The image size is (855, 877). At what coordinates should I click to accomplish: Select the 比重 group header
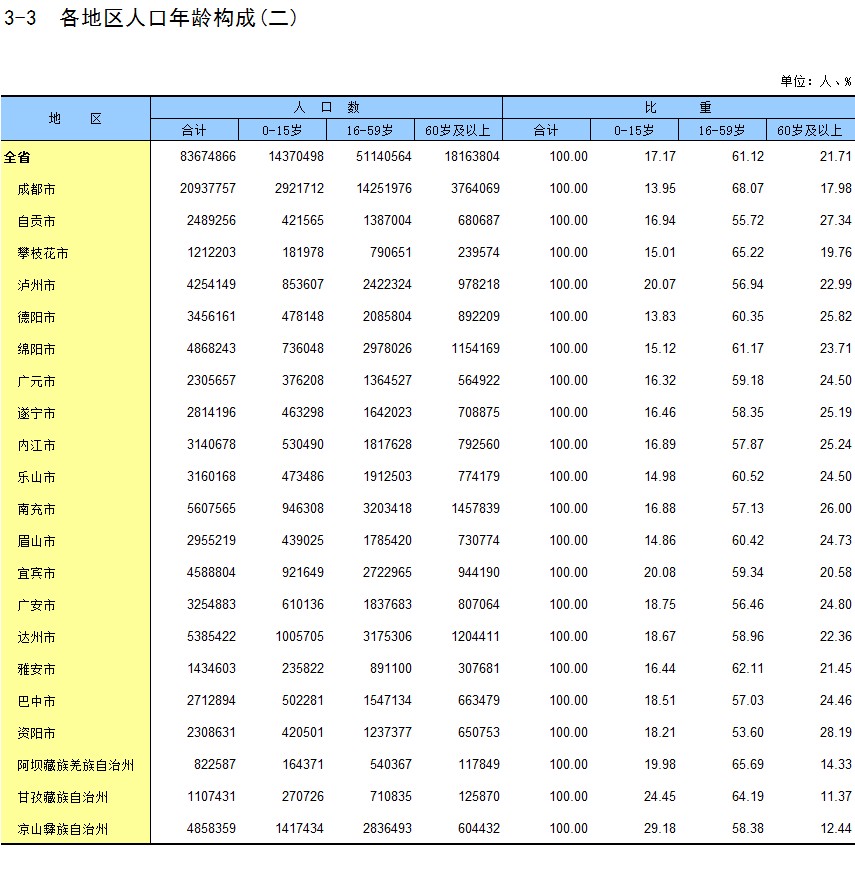tap(678, 107)
